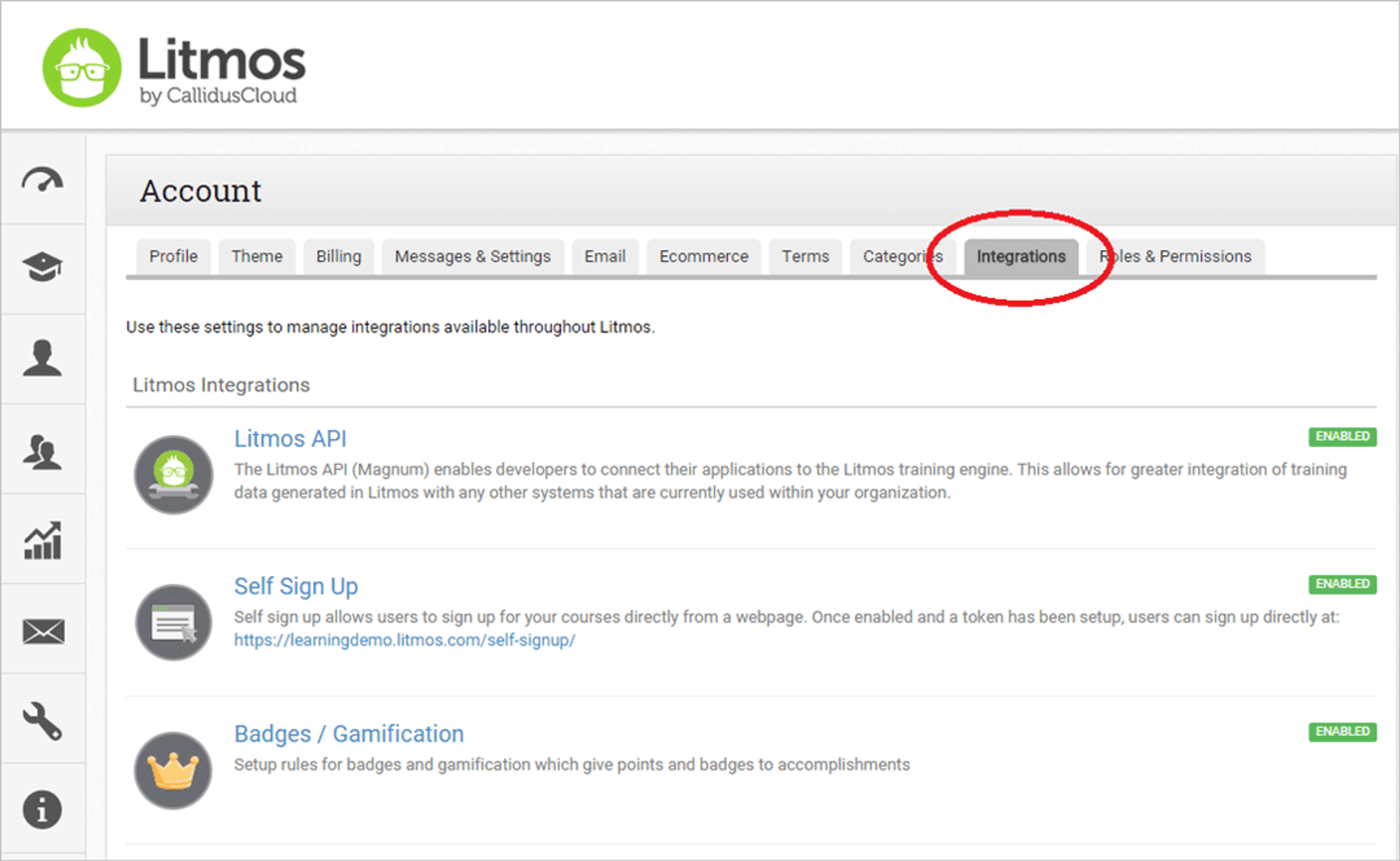1400x861 pixels.
Task: Select the Integrations tab
Action: click(x=1021, y=256)
